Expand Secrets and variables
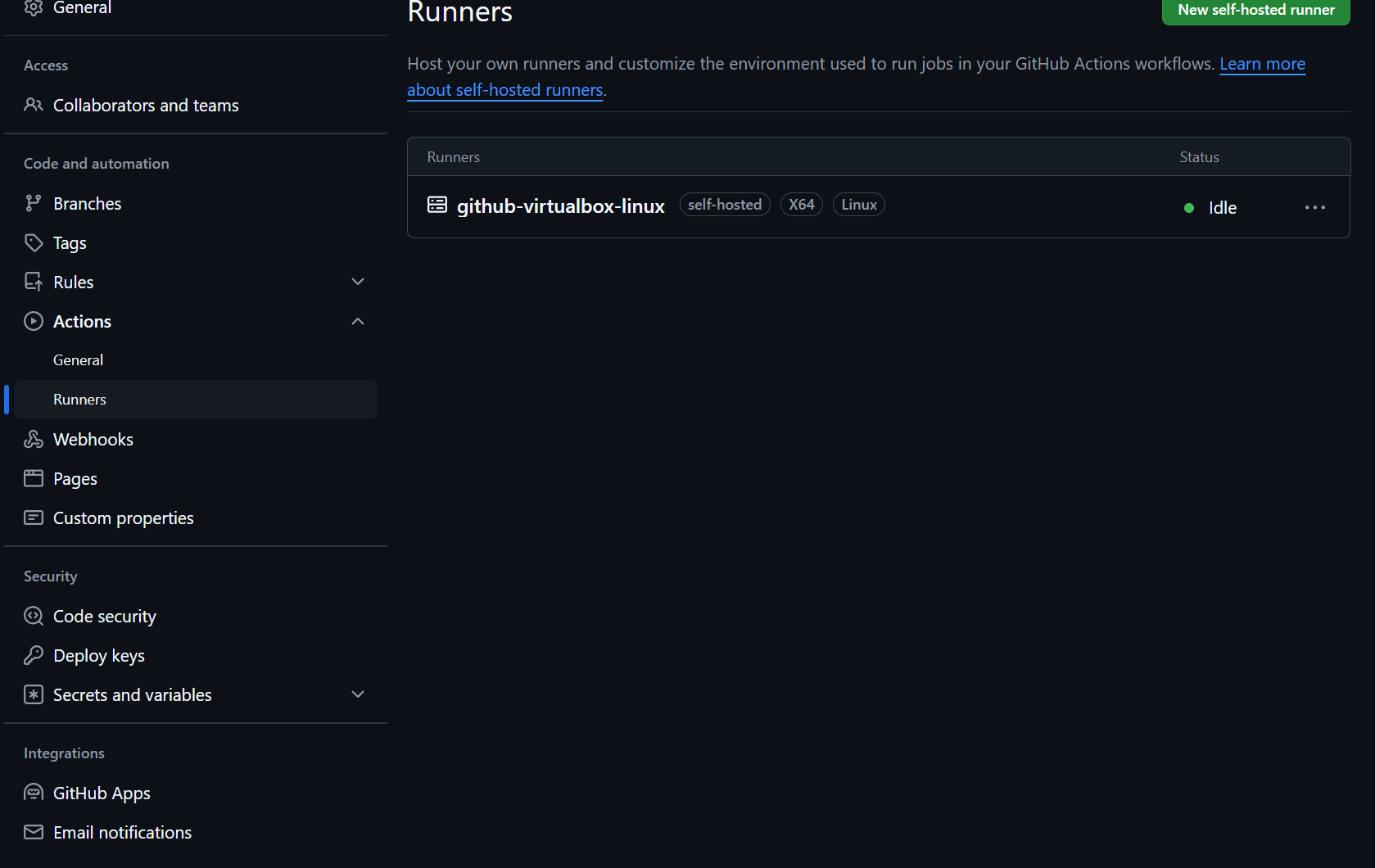1375x868 pixels. coord(358,694)
